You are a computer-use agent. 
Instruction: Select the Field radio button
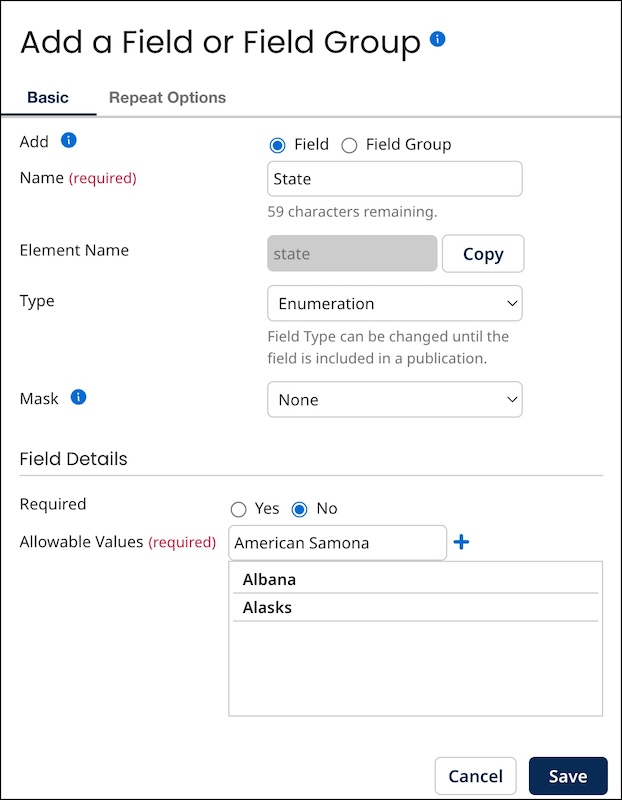(277, 145)
